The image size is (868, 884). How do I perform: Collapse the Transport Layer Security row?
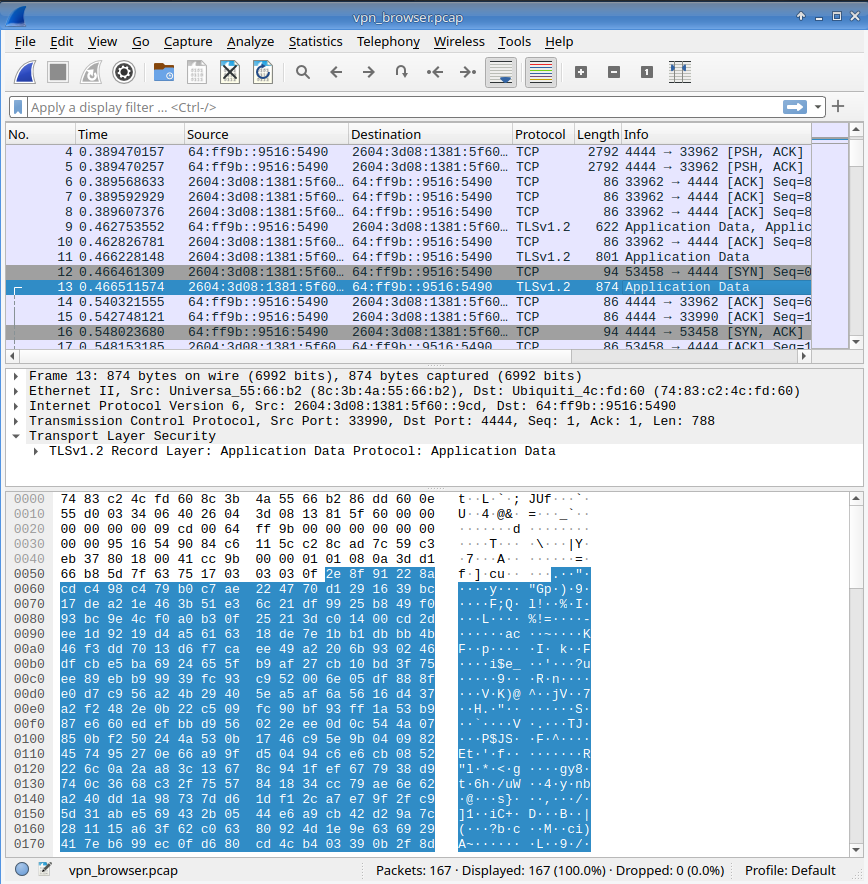tap(16, 436)
